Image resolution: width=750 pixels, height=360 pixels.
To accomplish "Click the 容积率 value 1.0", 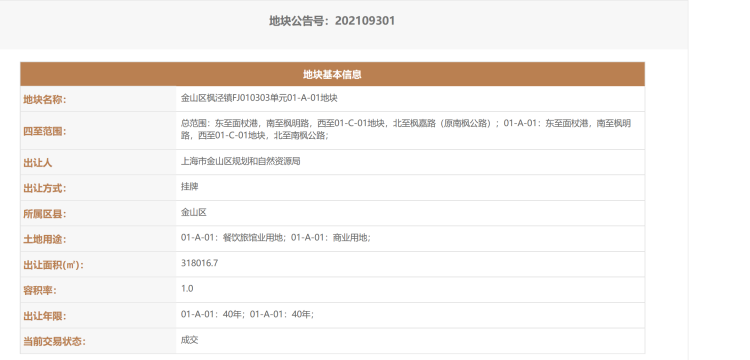I will 187,288.
